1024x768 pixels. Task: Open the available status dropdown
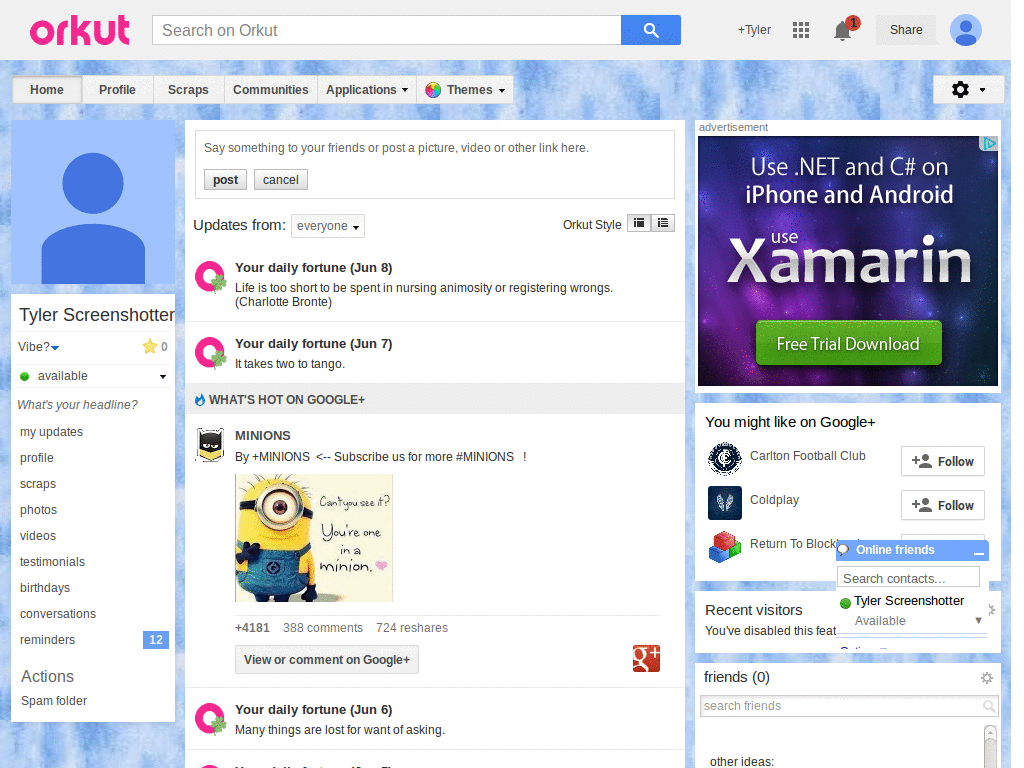(x=163, y=376)
